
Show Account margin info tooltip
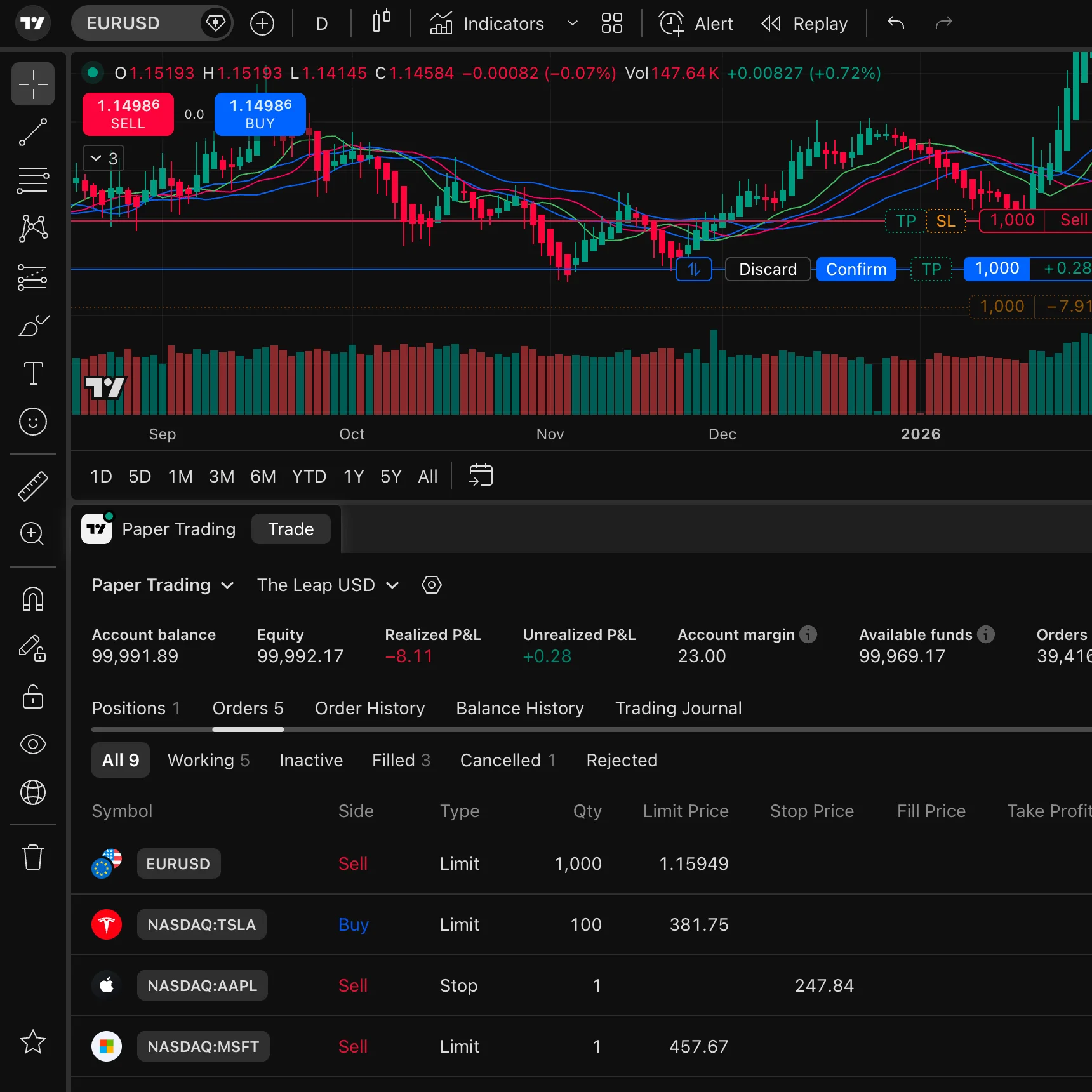808,634
